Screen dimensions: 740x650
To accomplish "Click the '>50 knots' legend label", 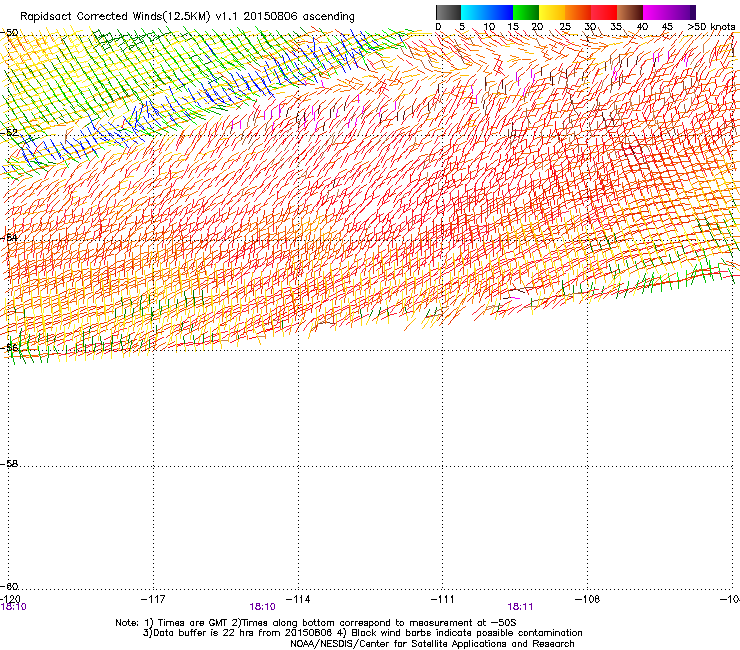I will coord(711,27).
